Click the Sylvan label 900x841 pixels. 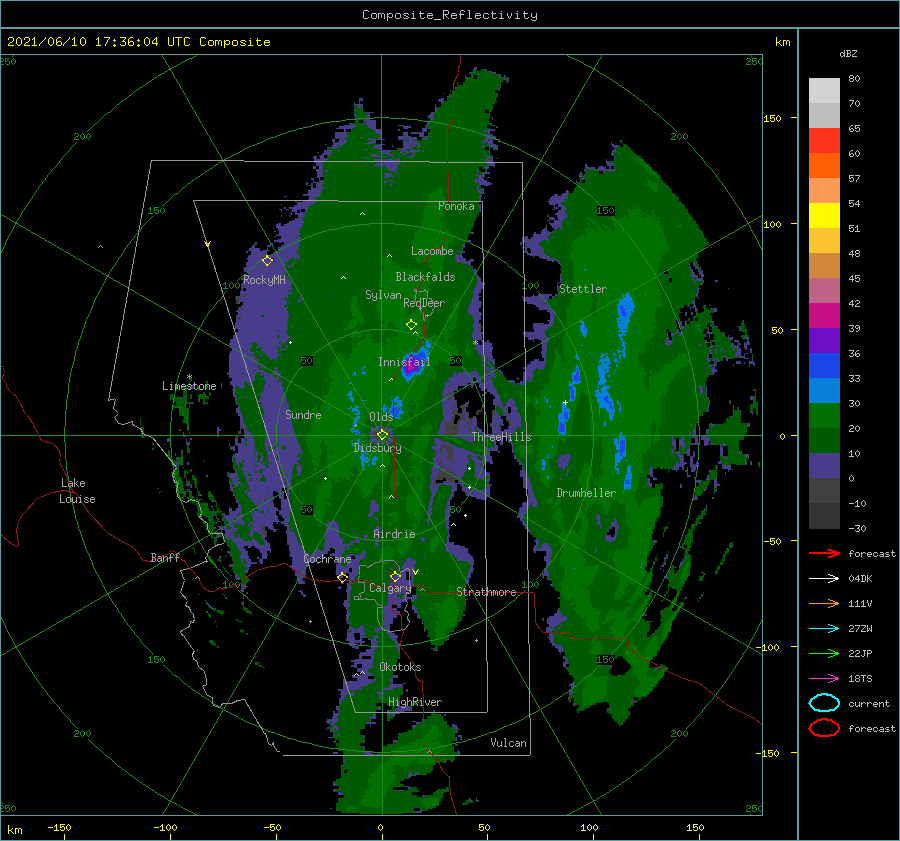383,295
